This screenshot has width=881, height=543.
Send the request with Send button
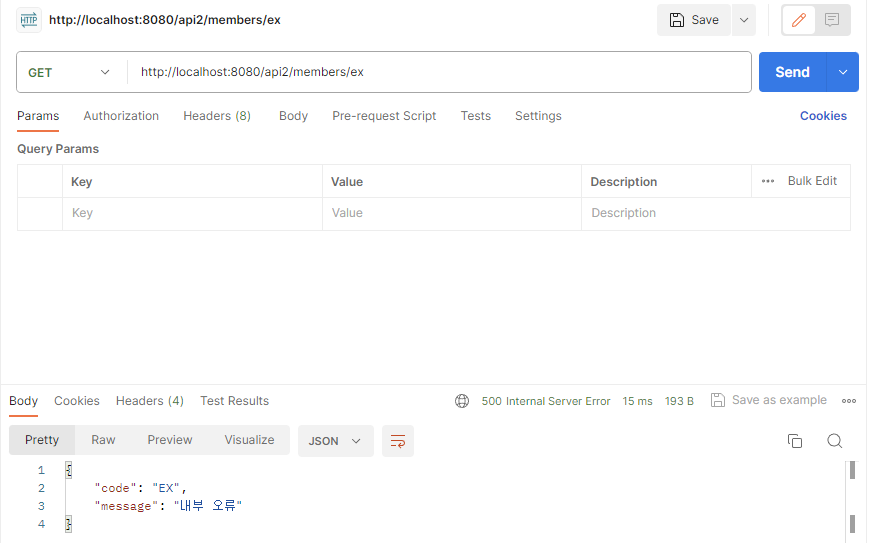coord(792,72)
